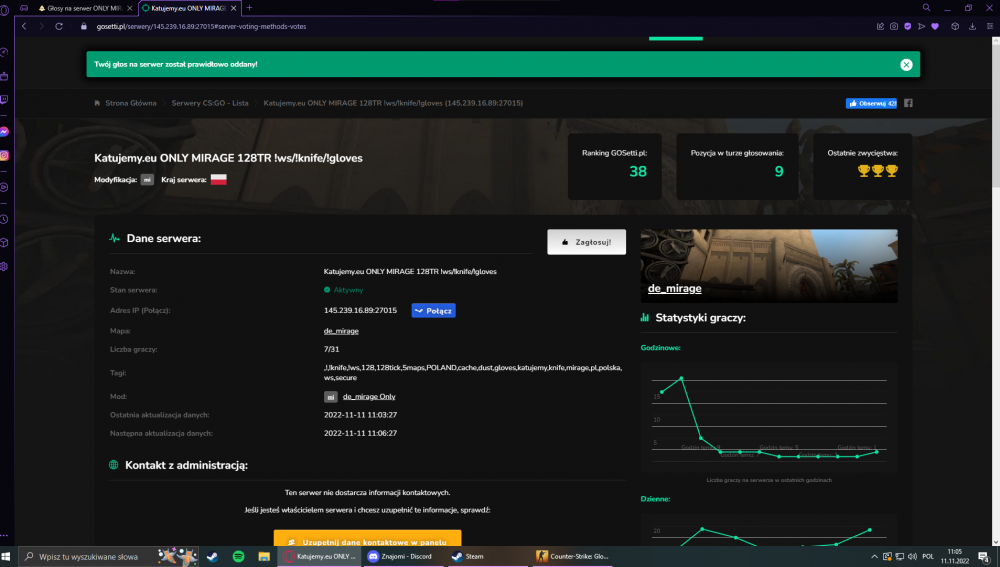Open the downloads toolbar icon
The image size is (1000, 567).
[972, 26]
